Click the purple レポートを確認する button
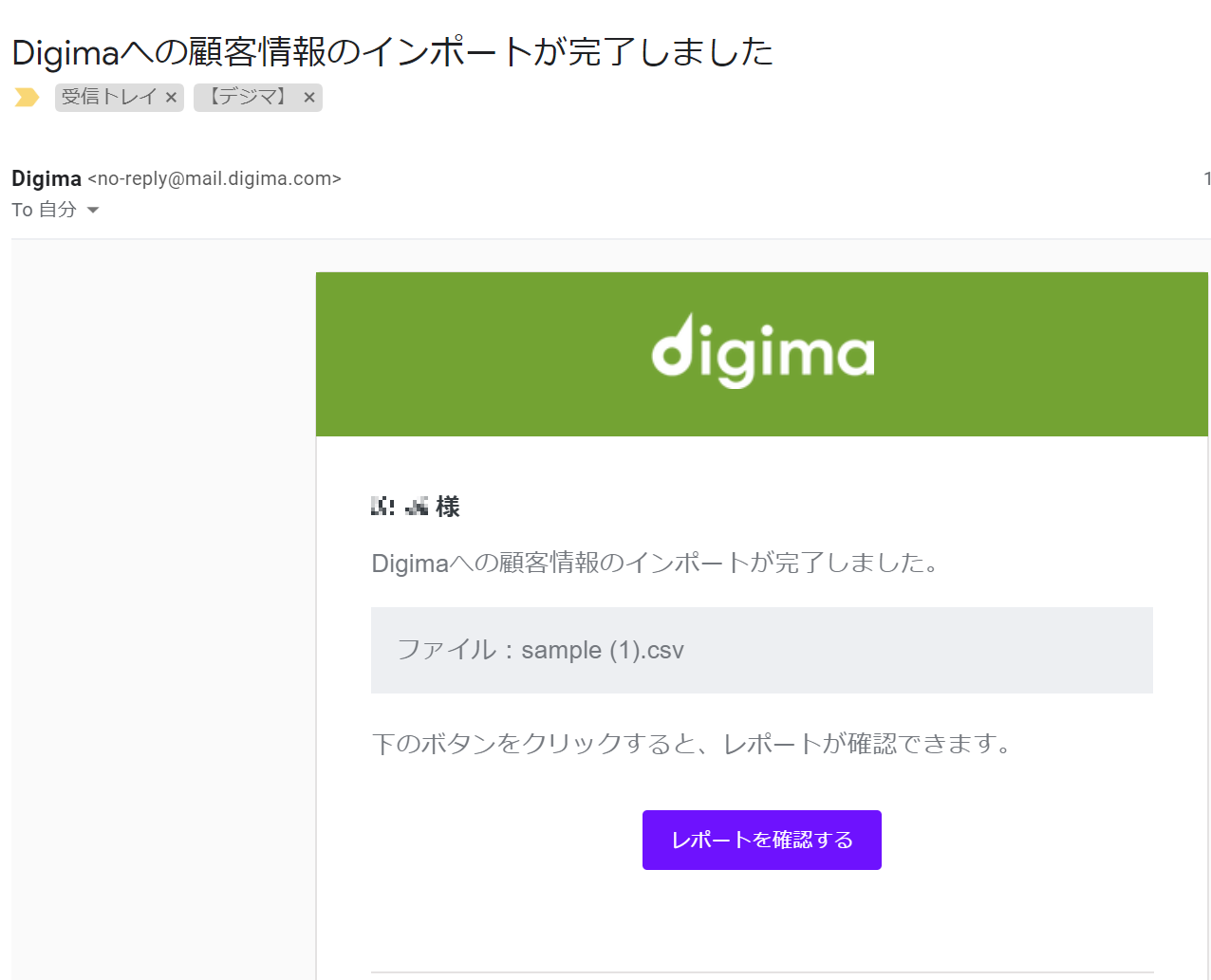Screen dimensions: 1211x980 pyautogui.click(x=762, y=840)
